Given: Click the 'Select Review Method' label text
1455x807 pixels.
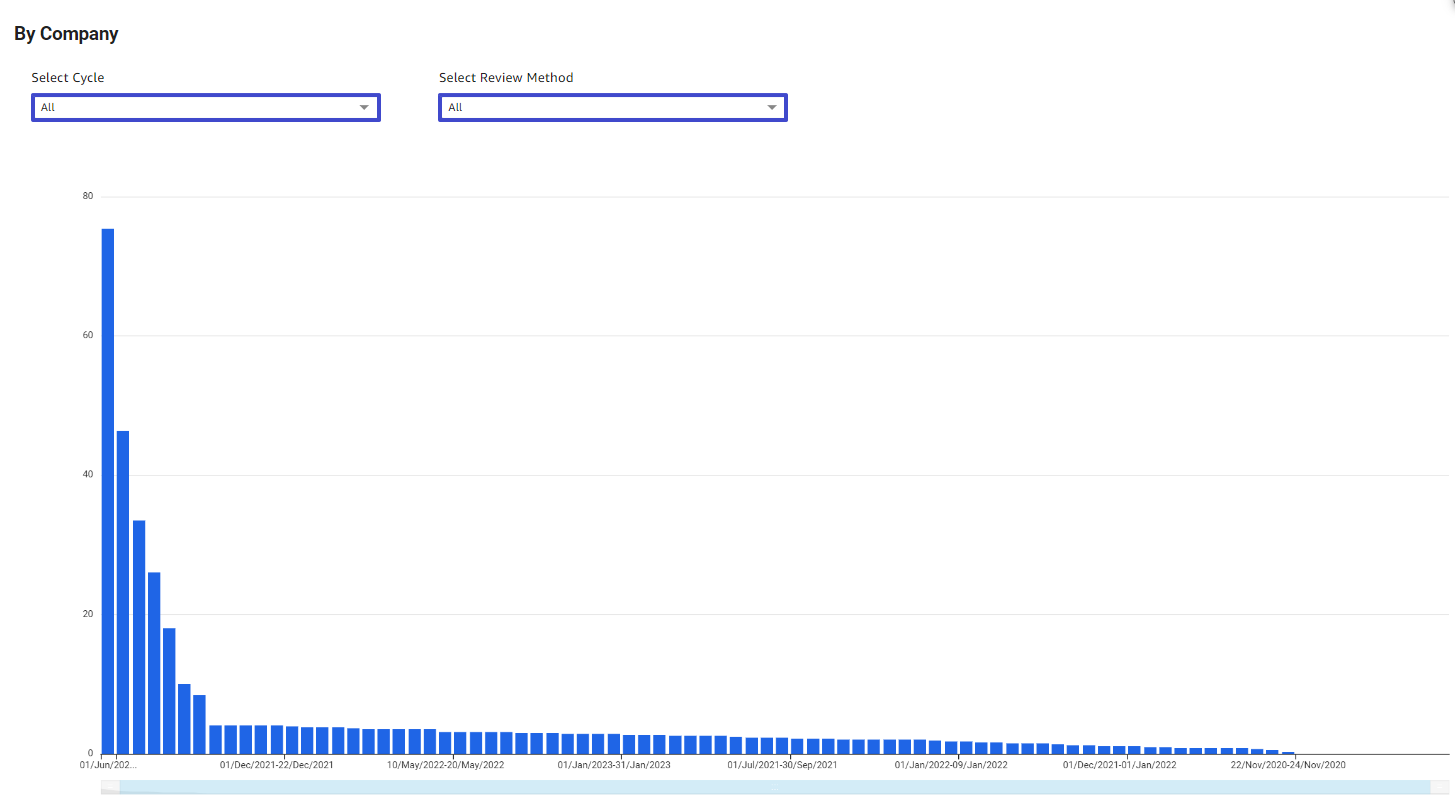Looking at the screenshot, I should (506, 77).
